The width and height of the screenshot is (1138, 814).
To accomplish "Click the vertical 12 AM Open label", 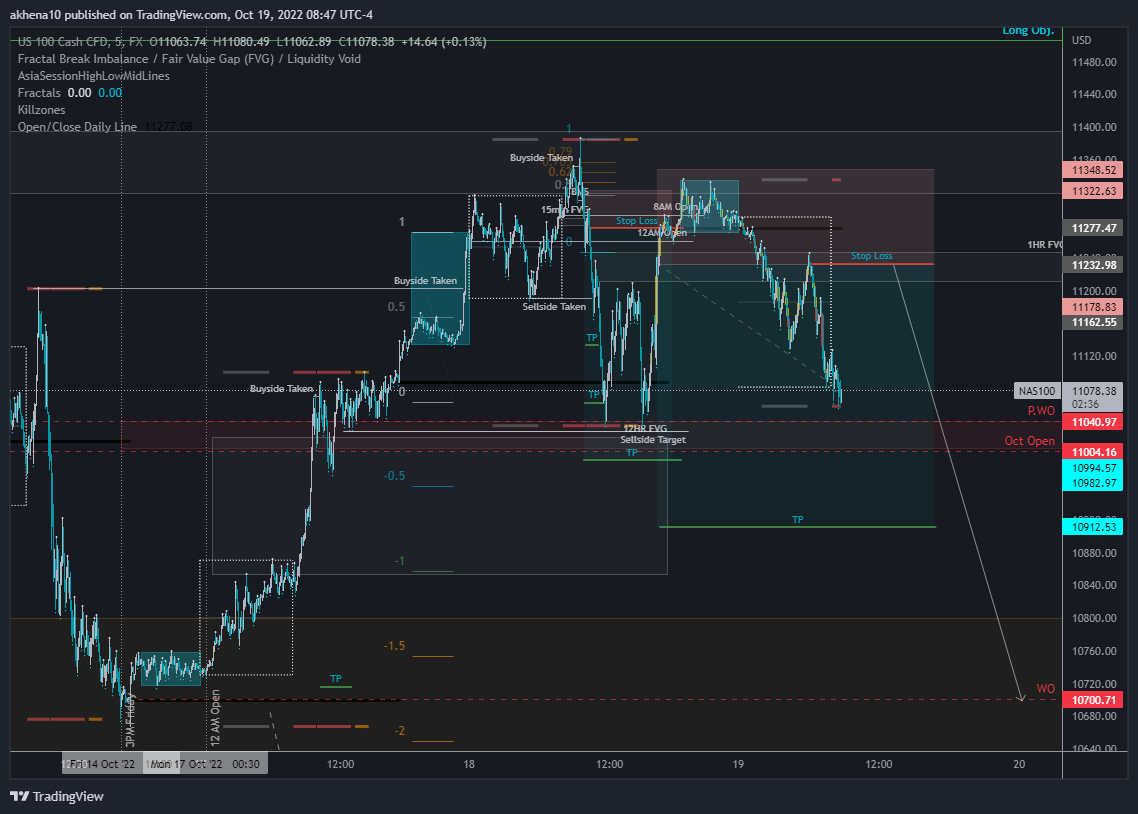I will click(x=215, y=718).
